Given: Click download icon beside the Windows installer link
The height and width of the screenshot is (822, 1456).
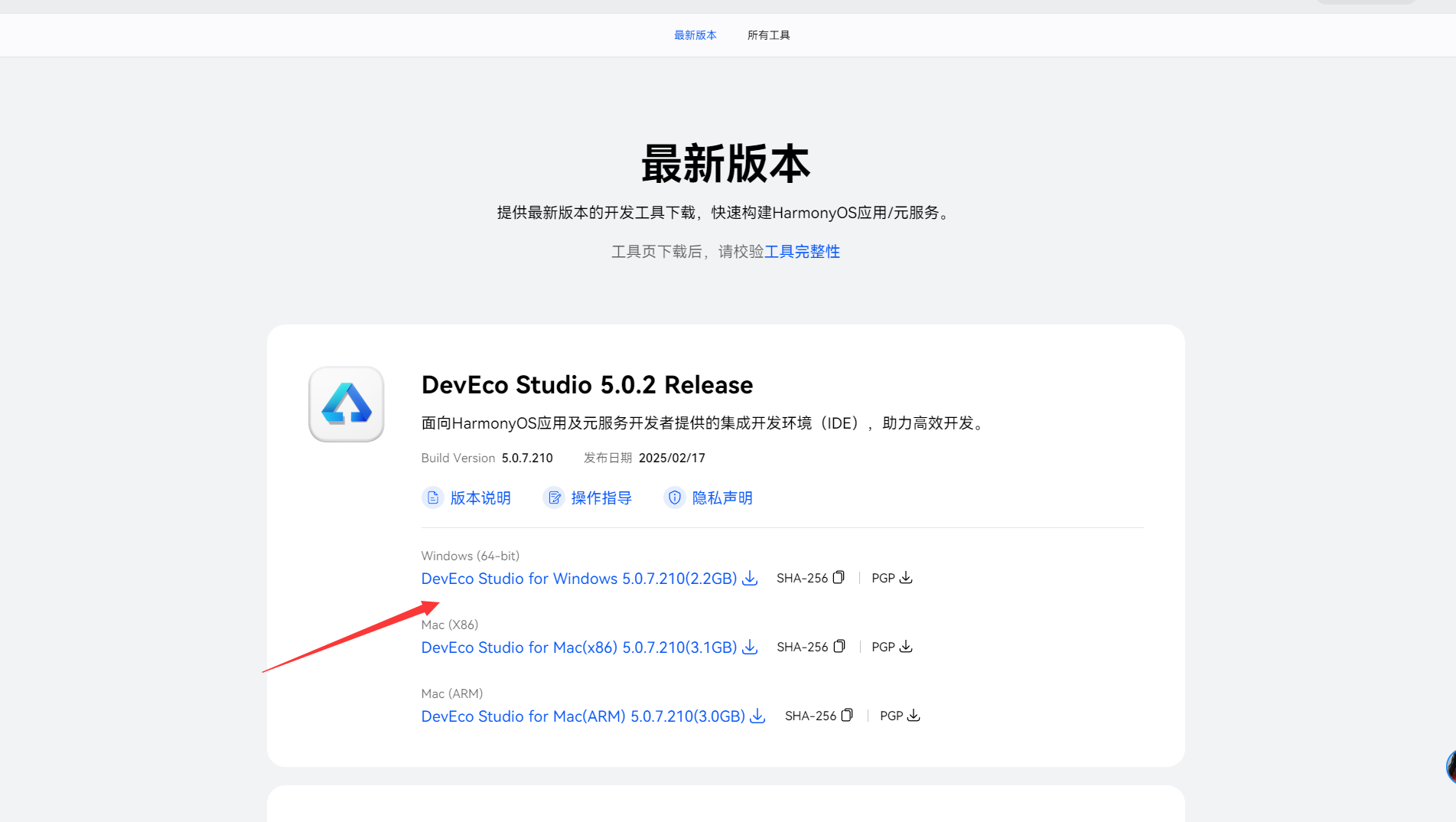Looking at the screenshot, I should [x=750, y=578].
